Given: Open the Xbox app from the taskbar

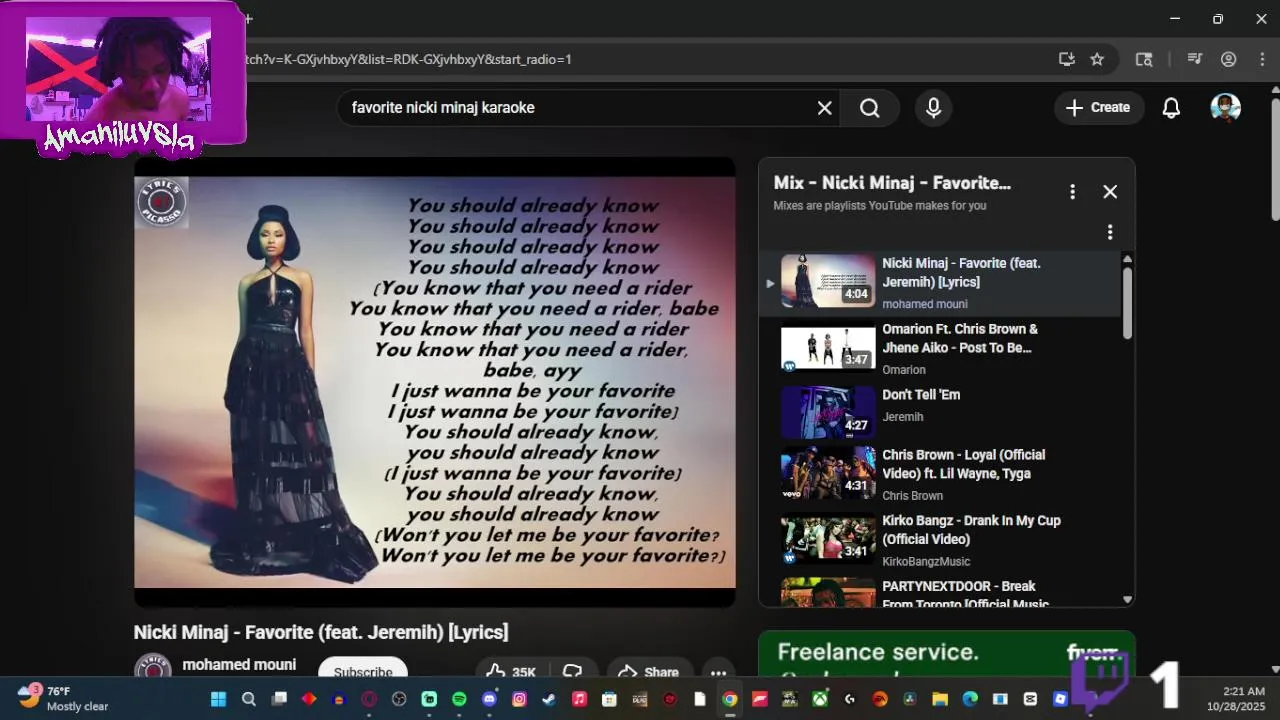Looking at the screenshot, I should [x=821, y=699].
